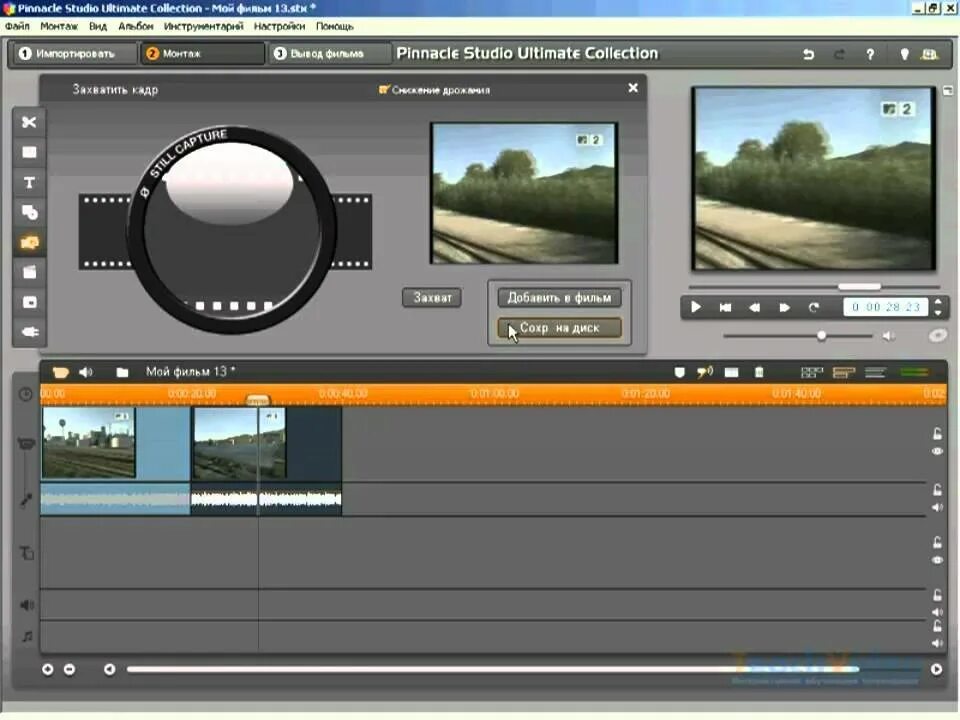The image size is (960, 720).
Task: Toggle loop playback in the player
Action: point(813,307)
